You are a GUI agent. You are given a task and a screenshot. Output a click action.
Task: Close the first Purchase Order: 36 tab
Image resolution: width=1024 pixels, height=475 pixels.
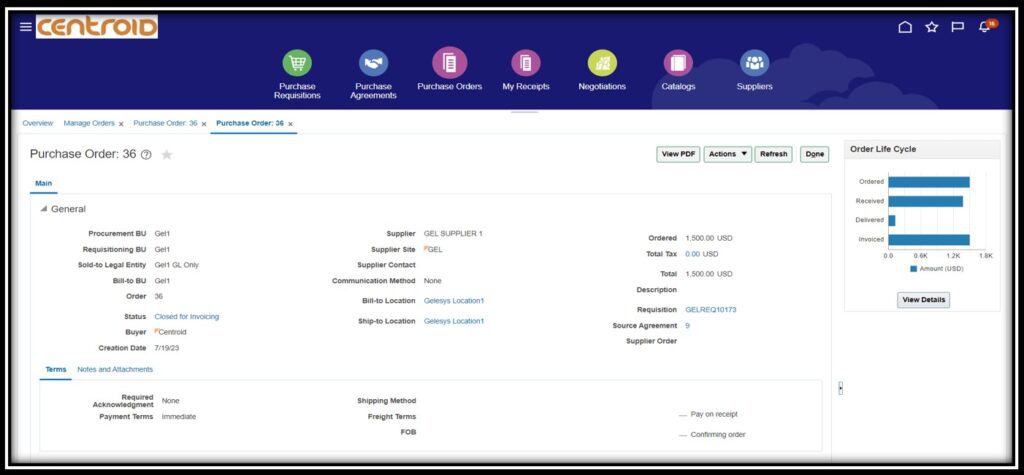click(204, 123)
